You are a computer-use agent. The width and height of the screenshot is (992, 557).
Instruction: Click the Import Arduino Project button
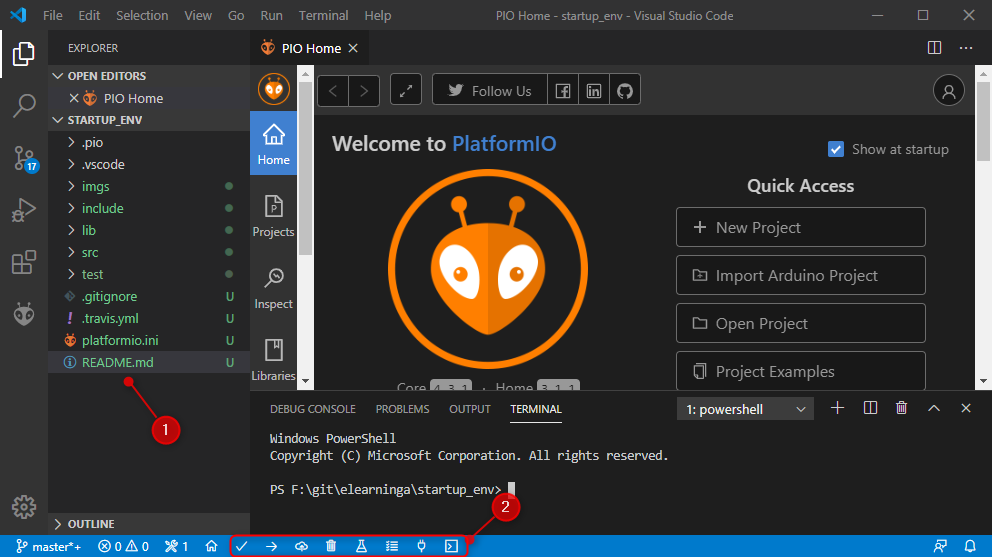point(800,275)
